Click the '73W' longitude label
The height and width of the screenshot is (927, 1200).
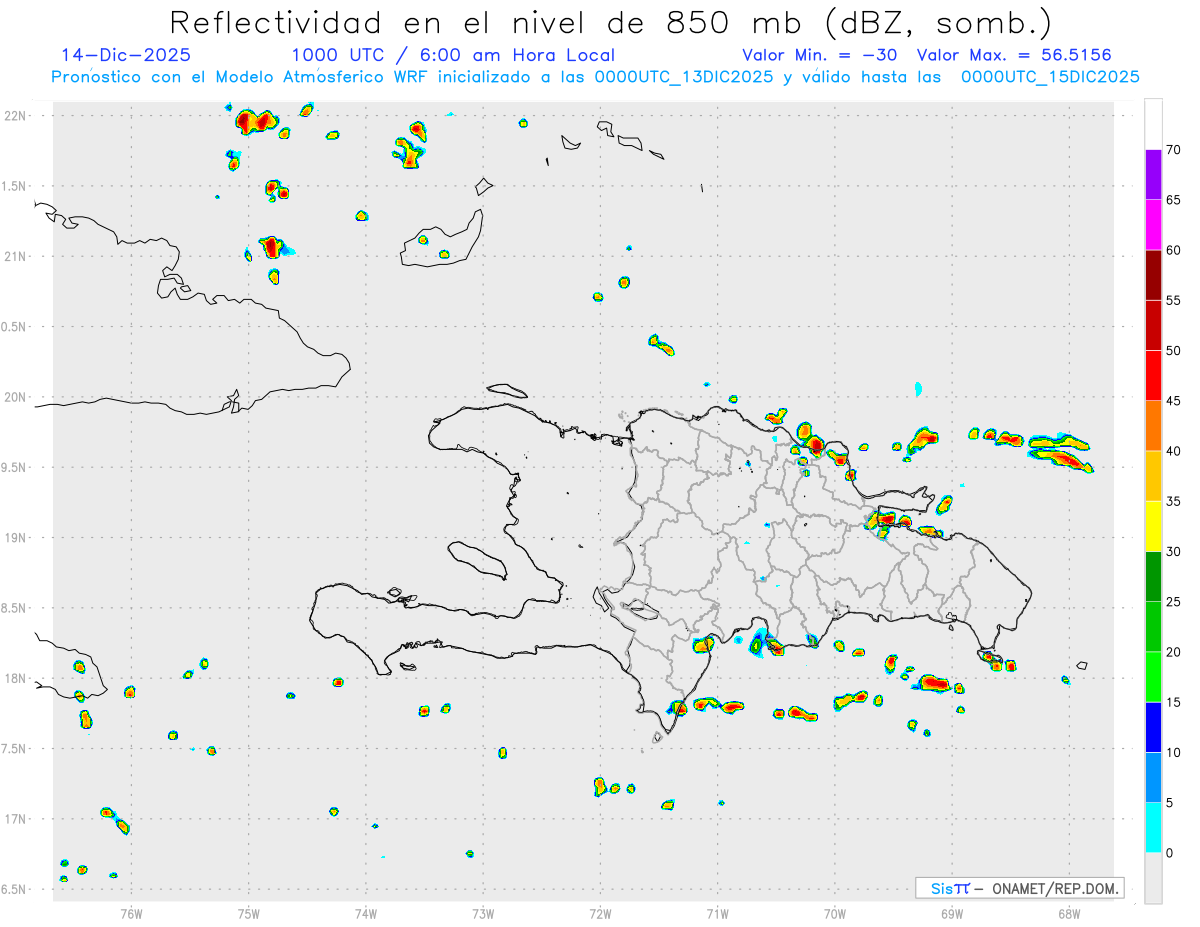(483, 913)
